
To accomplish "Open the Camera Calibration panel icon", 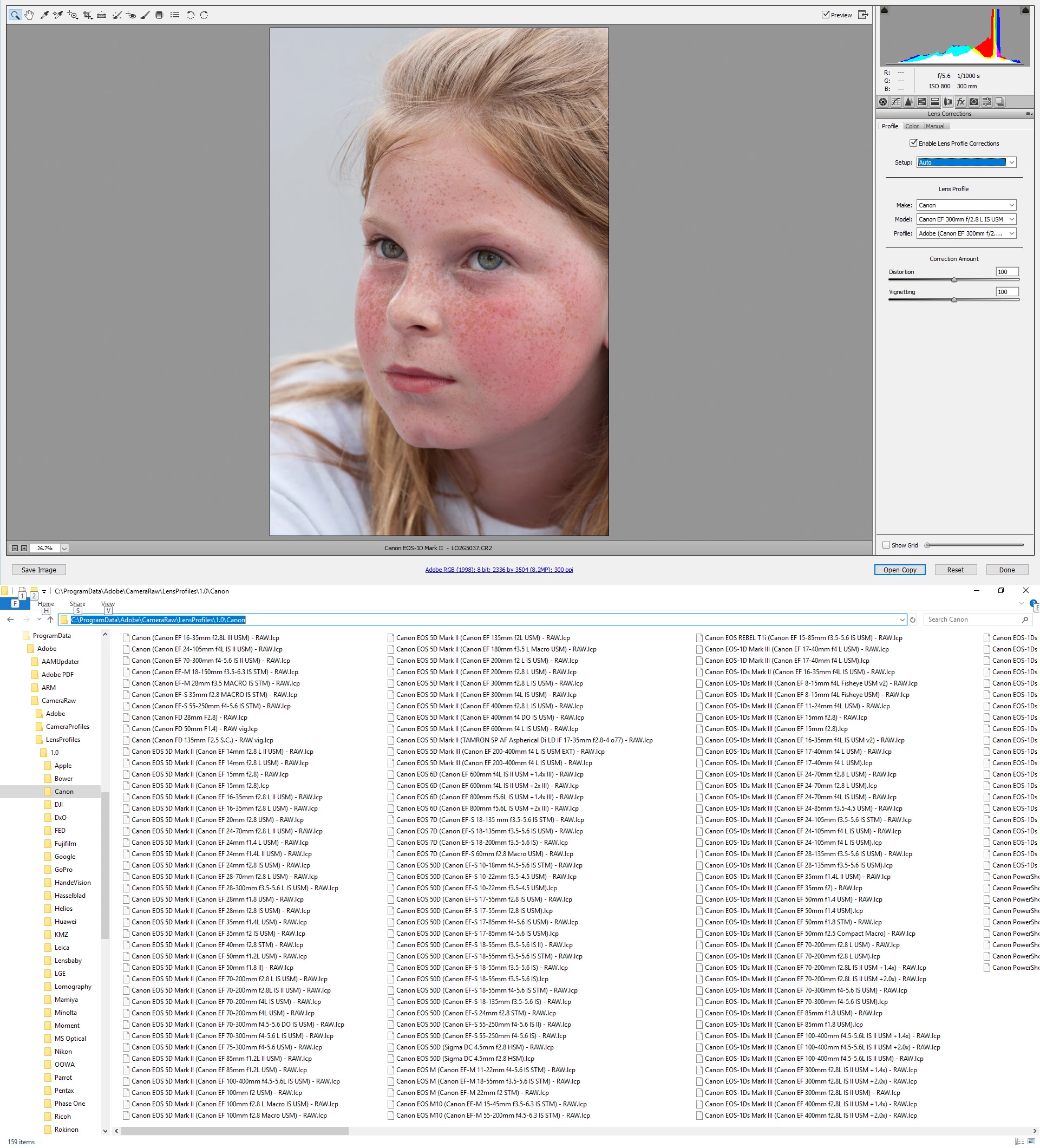I will coord(974,102).
